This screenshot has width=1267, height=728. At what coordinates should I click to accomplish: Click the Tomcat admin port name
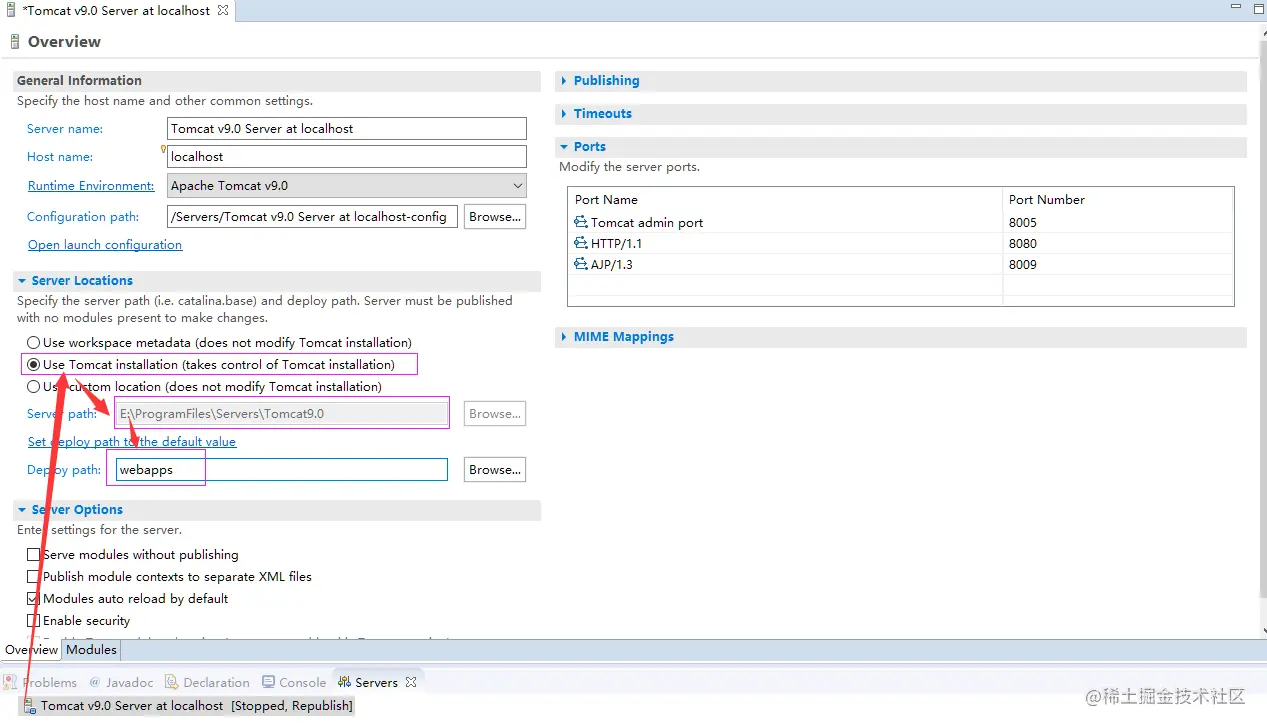pyautogui.click(x=646, y=222)
